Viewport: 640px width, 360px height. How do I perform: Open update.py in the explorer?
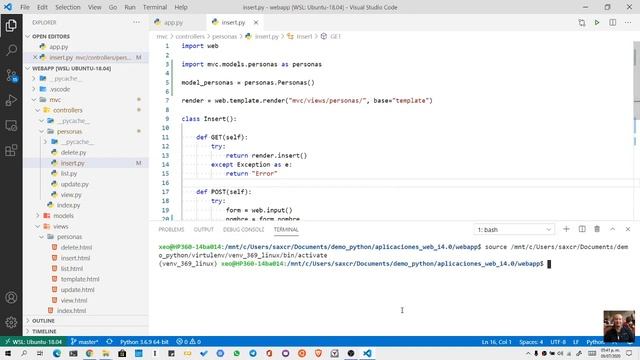pos(75,184)
